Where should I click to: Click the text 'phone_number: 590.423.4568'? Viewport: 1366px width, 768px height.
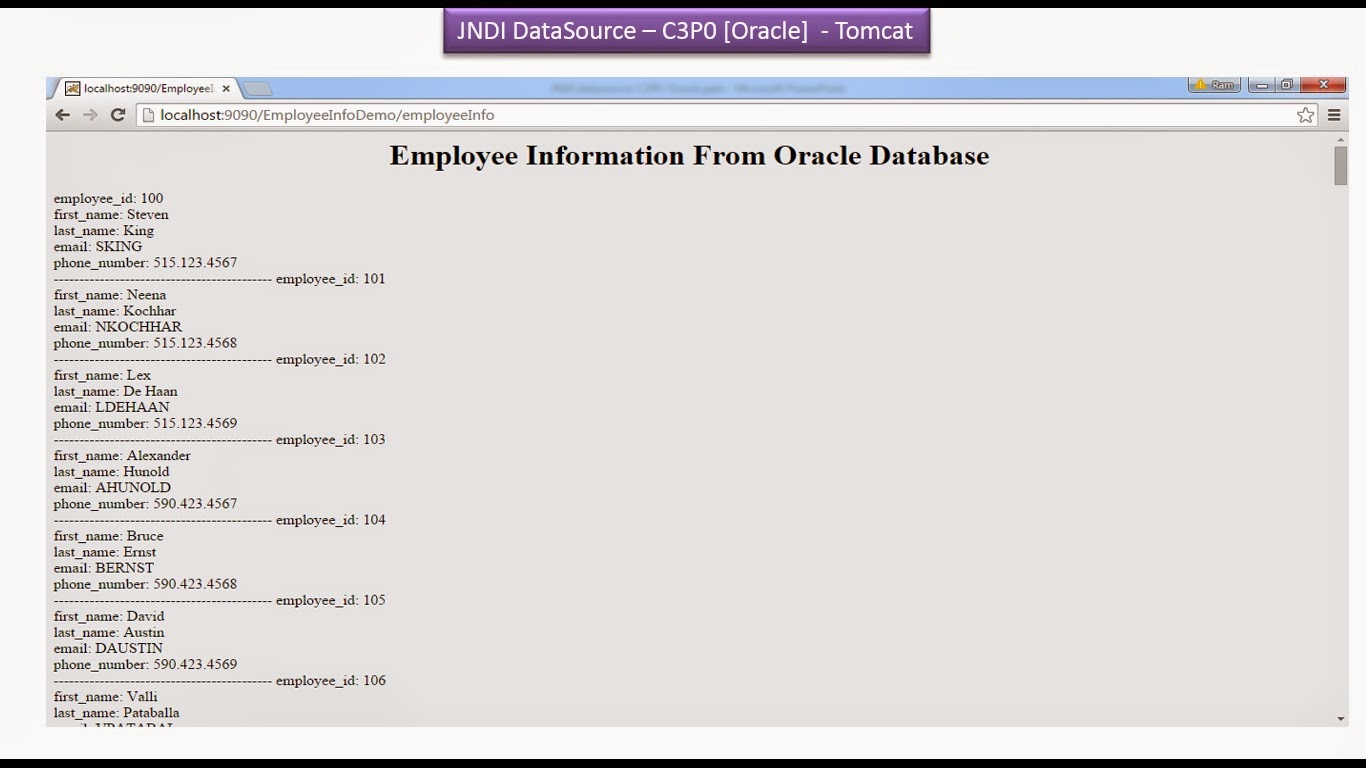pos(145,582)
